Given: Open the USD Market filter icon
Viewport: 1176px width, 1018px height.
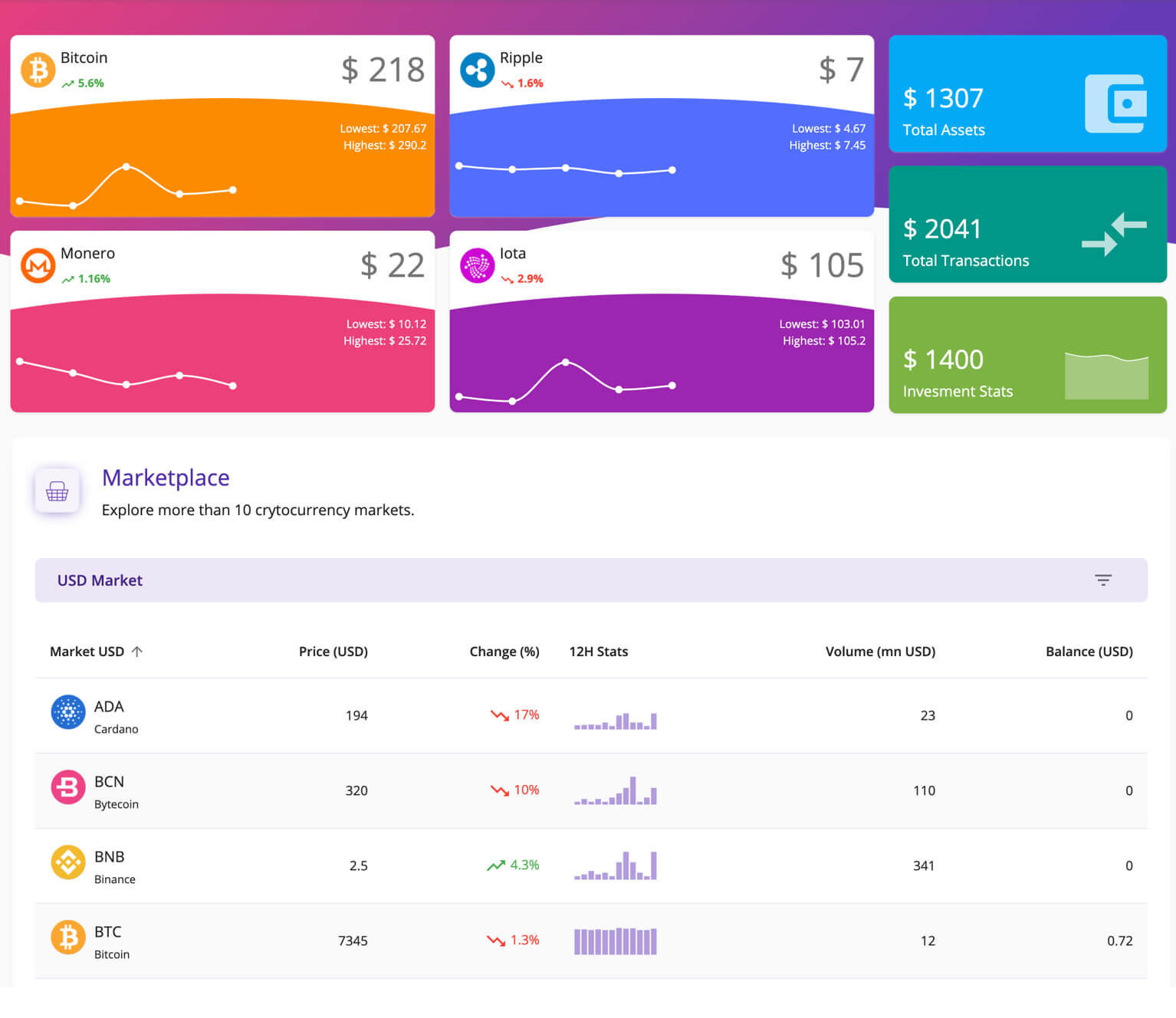Looking at the screenshot, I should 1102,580.
